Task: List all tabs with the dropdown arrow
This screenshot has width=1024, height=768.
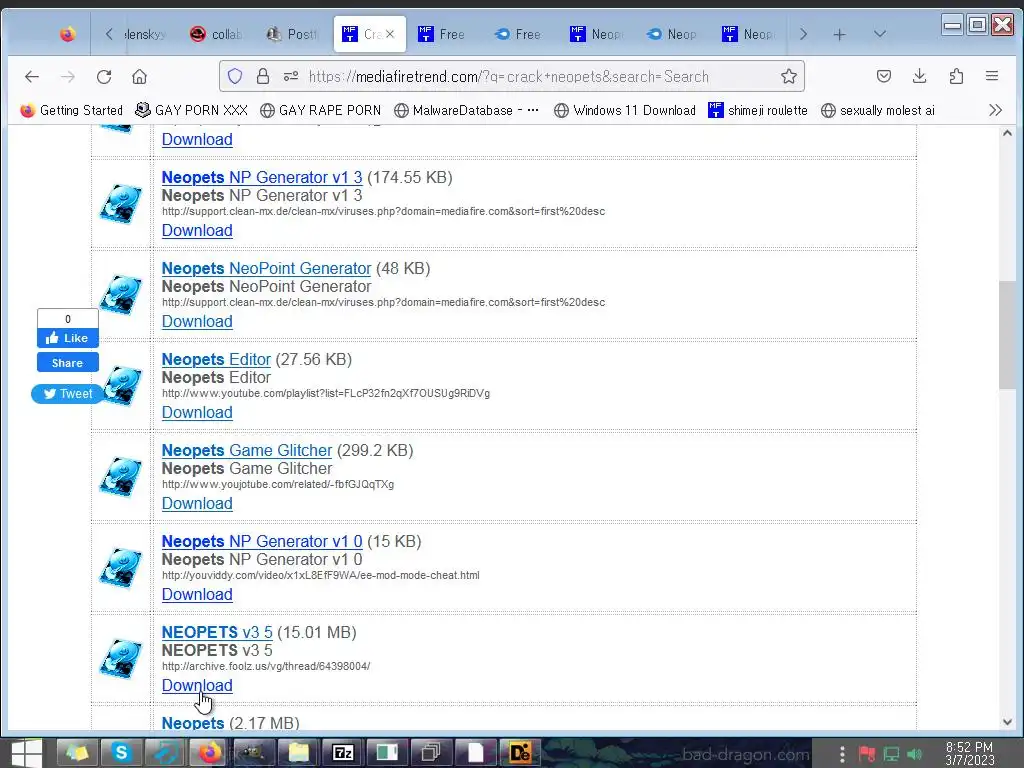Action: [880, 34]
